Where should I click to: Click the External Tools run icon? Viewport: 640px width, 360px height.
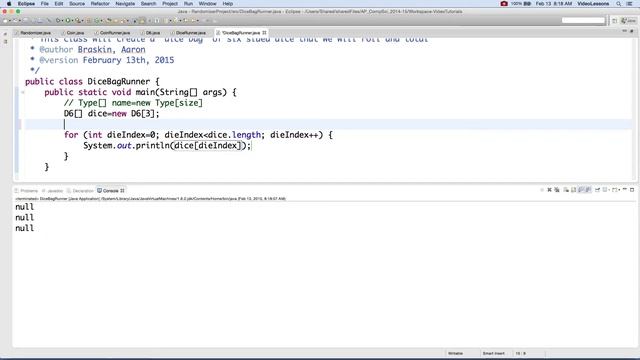tap(78, 20)
